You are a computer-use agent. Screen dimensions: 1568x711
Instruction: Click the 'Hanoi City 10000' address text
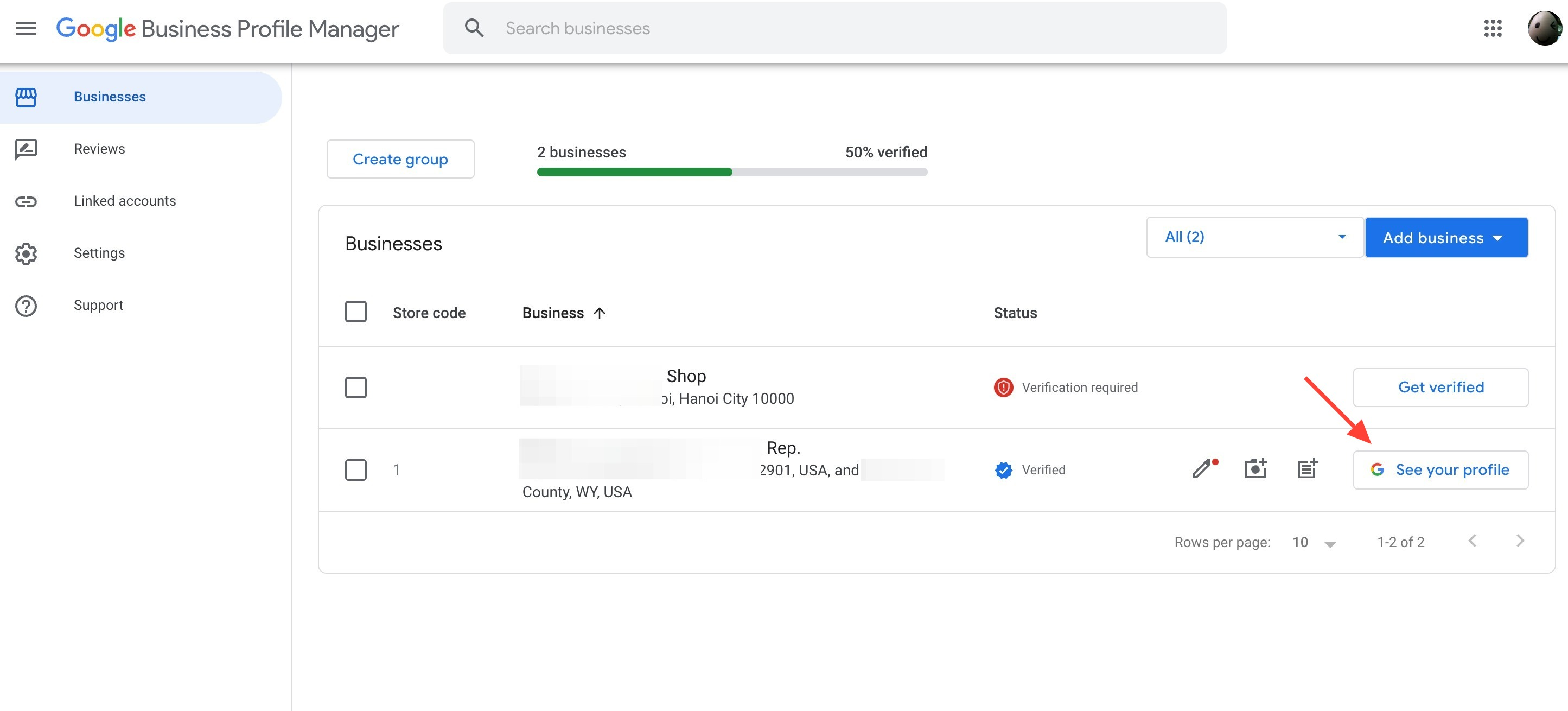[x=736, y=399]
